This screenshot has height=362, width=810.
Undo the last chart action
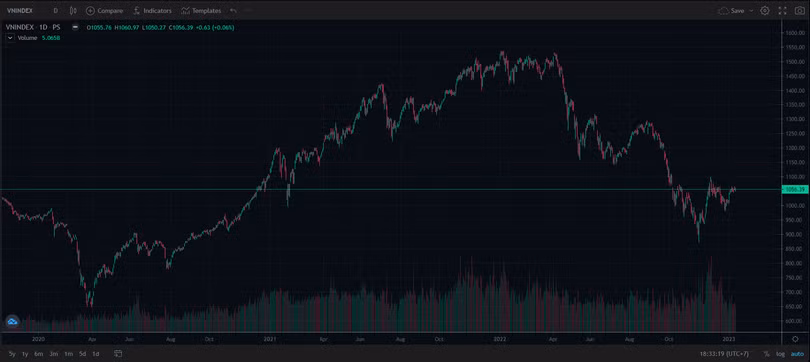pyautogui.click(x=233, y=10)
